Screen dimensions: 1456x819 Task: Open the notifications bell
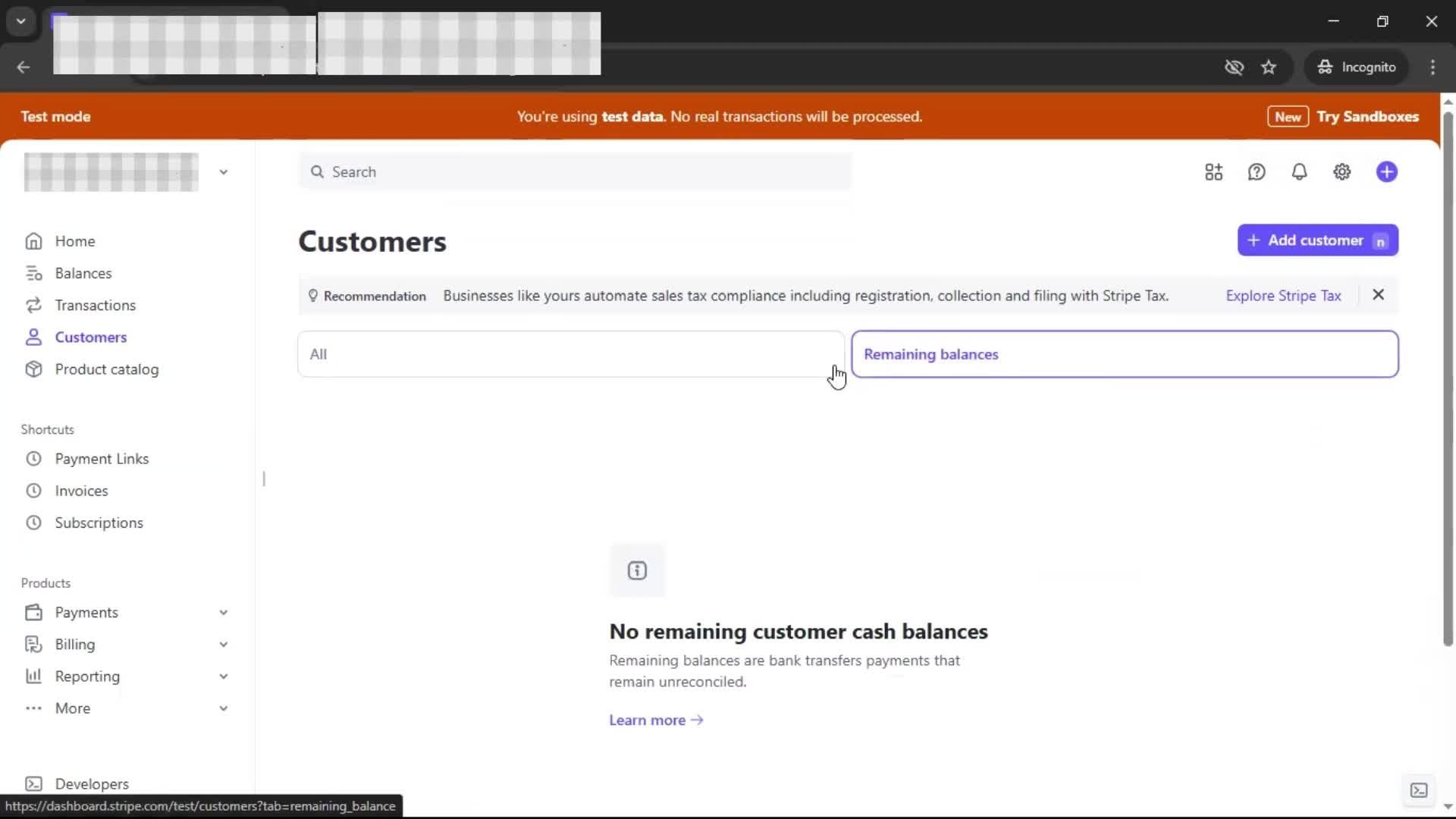pos(1299,172)
